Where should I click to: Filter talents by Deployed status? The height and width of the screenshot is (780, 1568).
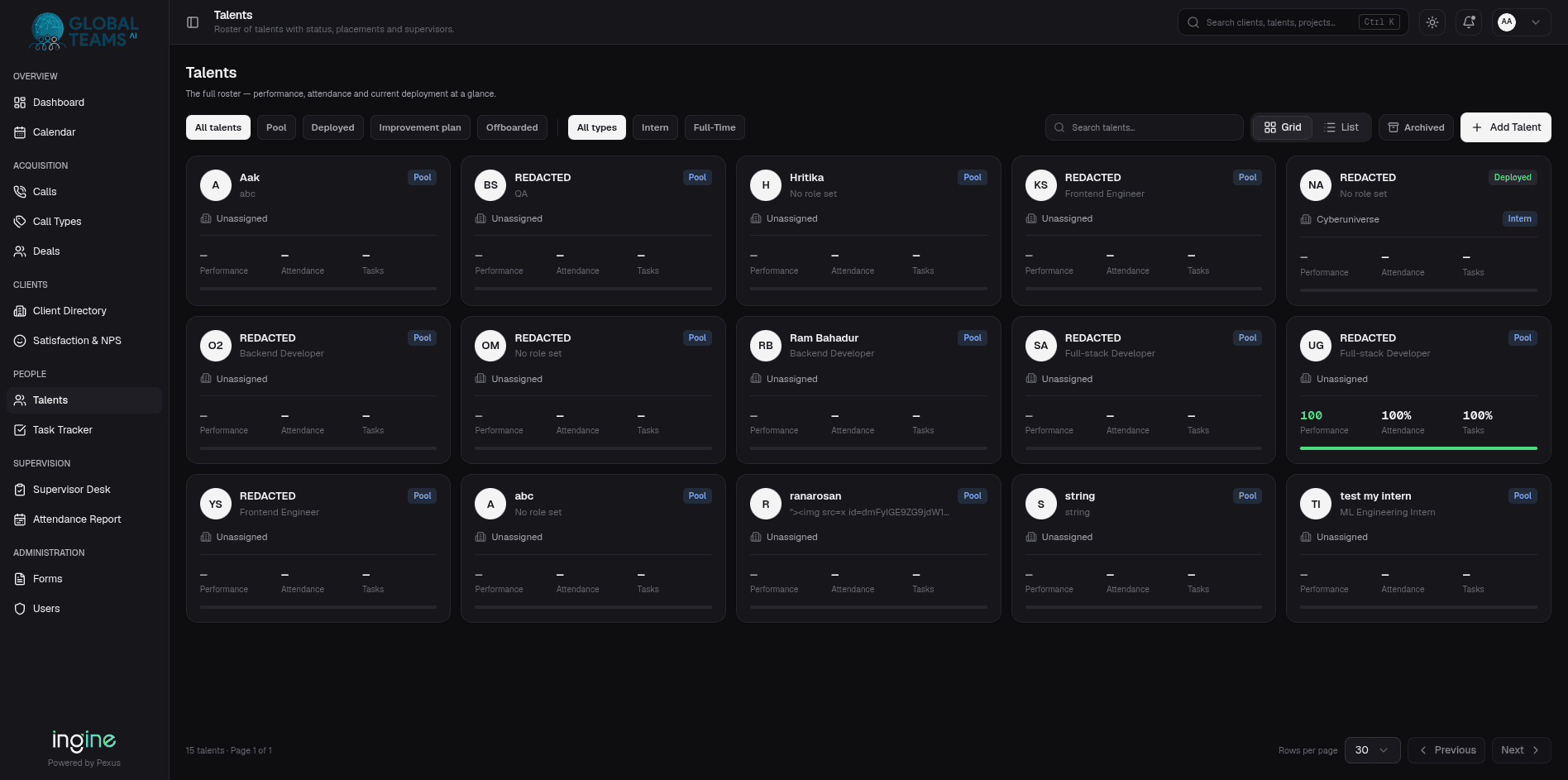point(332,127)
